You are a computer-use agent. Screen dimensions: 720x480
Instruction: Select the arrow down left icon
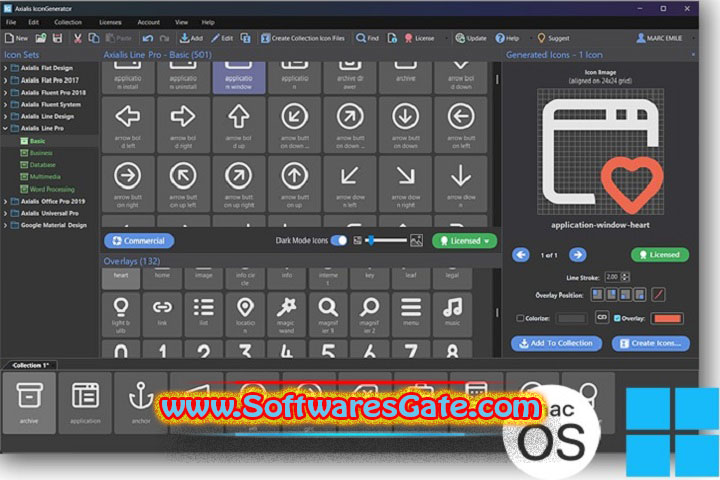pyautogui.click(x=350, y=184)
